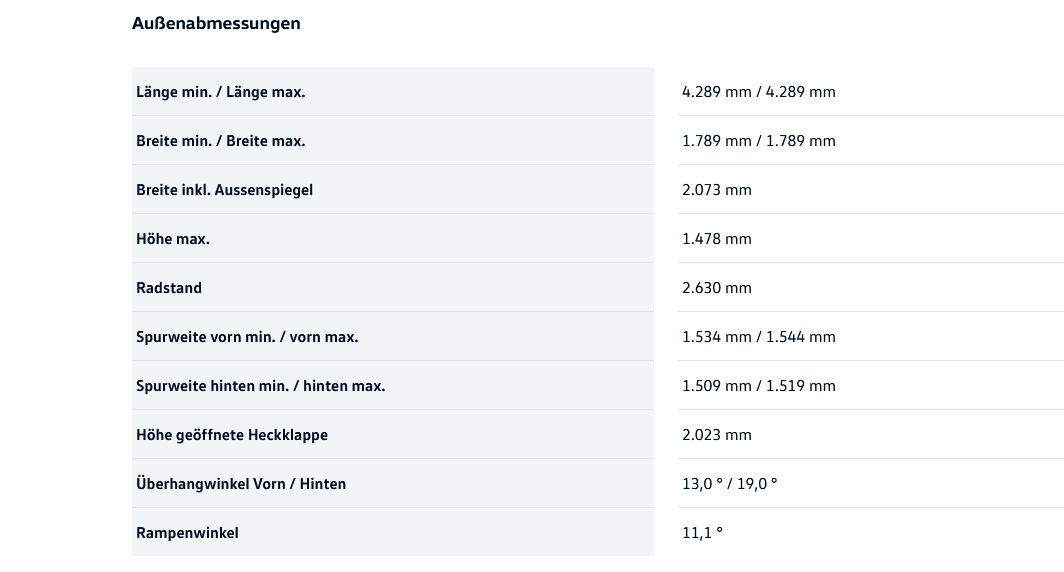The width and height of the screenshot is (1064, 572).
Task: Click the 'Länge min. / Länge max.' row label
Action: click(221, 92)
